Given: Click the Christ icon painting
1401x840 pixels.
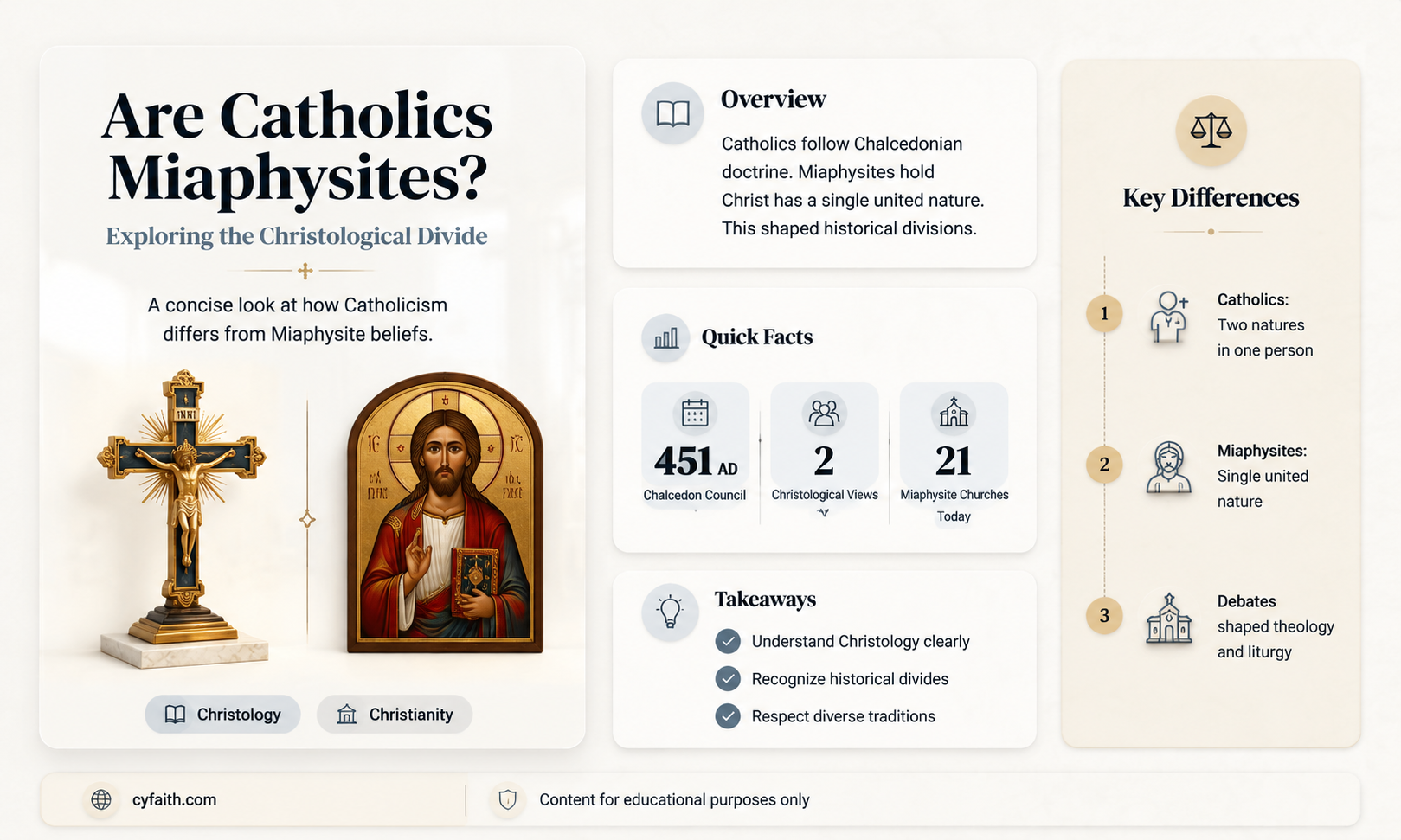Looking at the screenshot, I should pyautogui.click(x=445, y=513).
